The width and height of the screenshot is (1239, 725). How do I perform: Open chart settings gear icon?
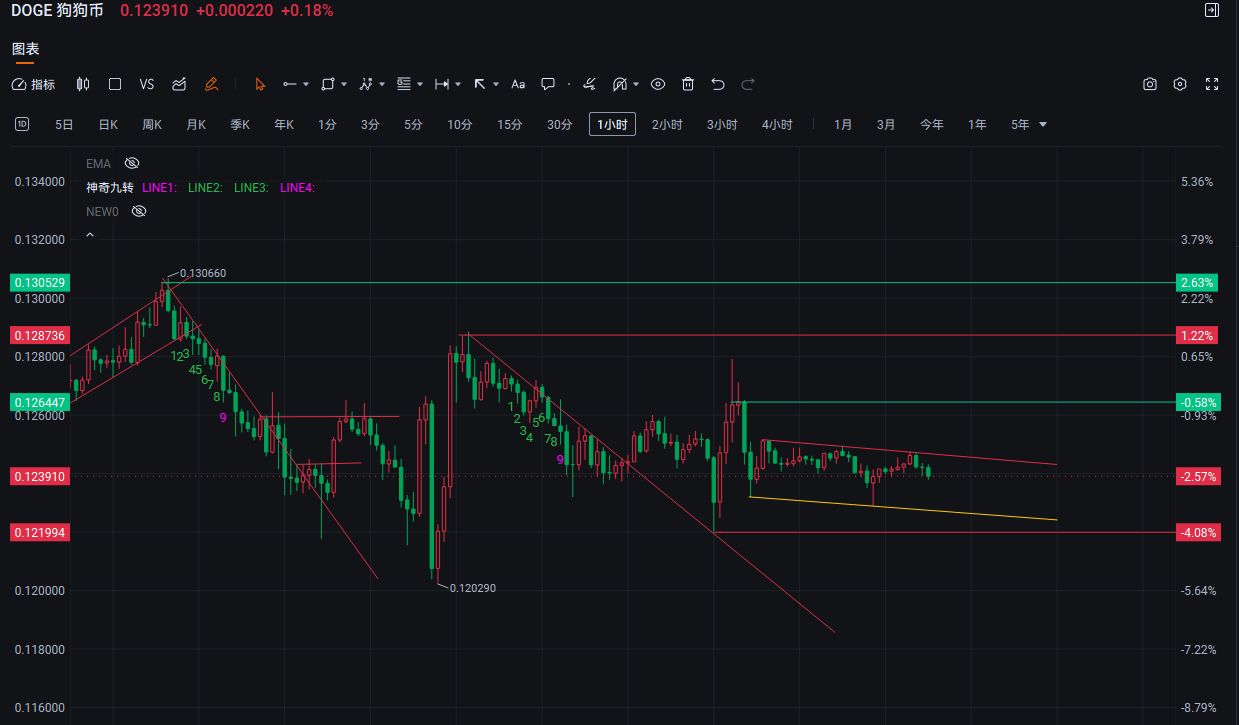[x=1180, y=85]
